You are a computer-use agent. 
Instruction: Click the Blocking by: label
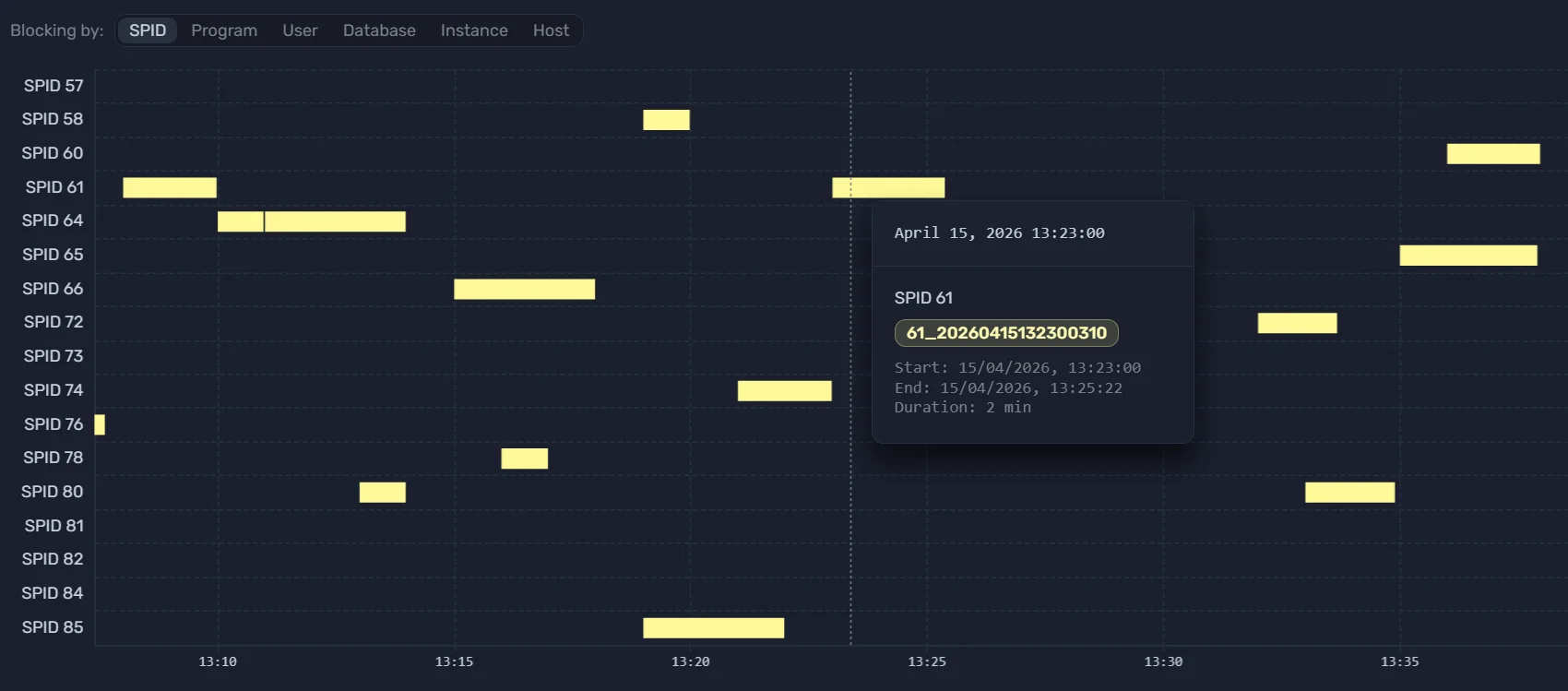pyautogui.click(x=57, y=30)
